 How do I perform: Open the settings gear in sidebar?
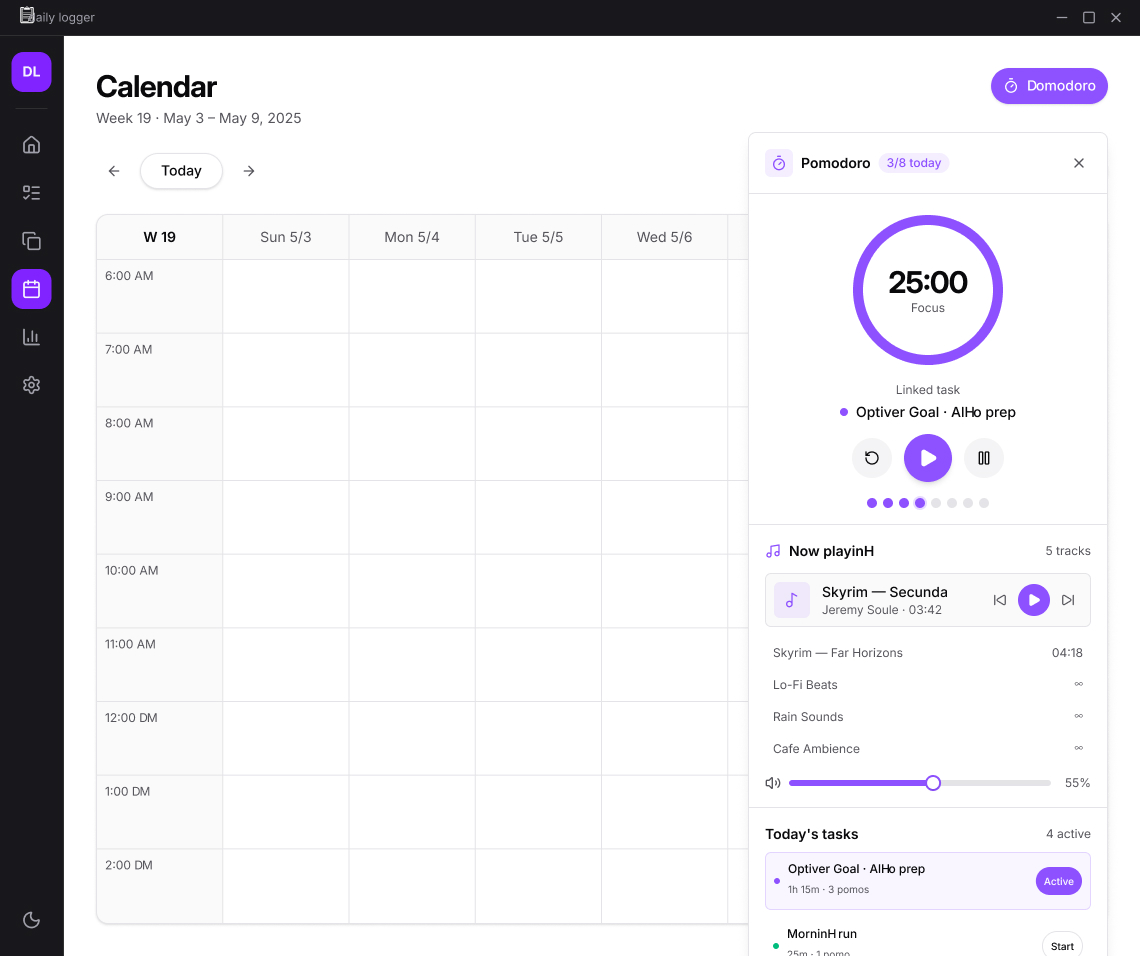click(x=31, y=385)
